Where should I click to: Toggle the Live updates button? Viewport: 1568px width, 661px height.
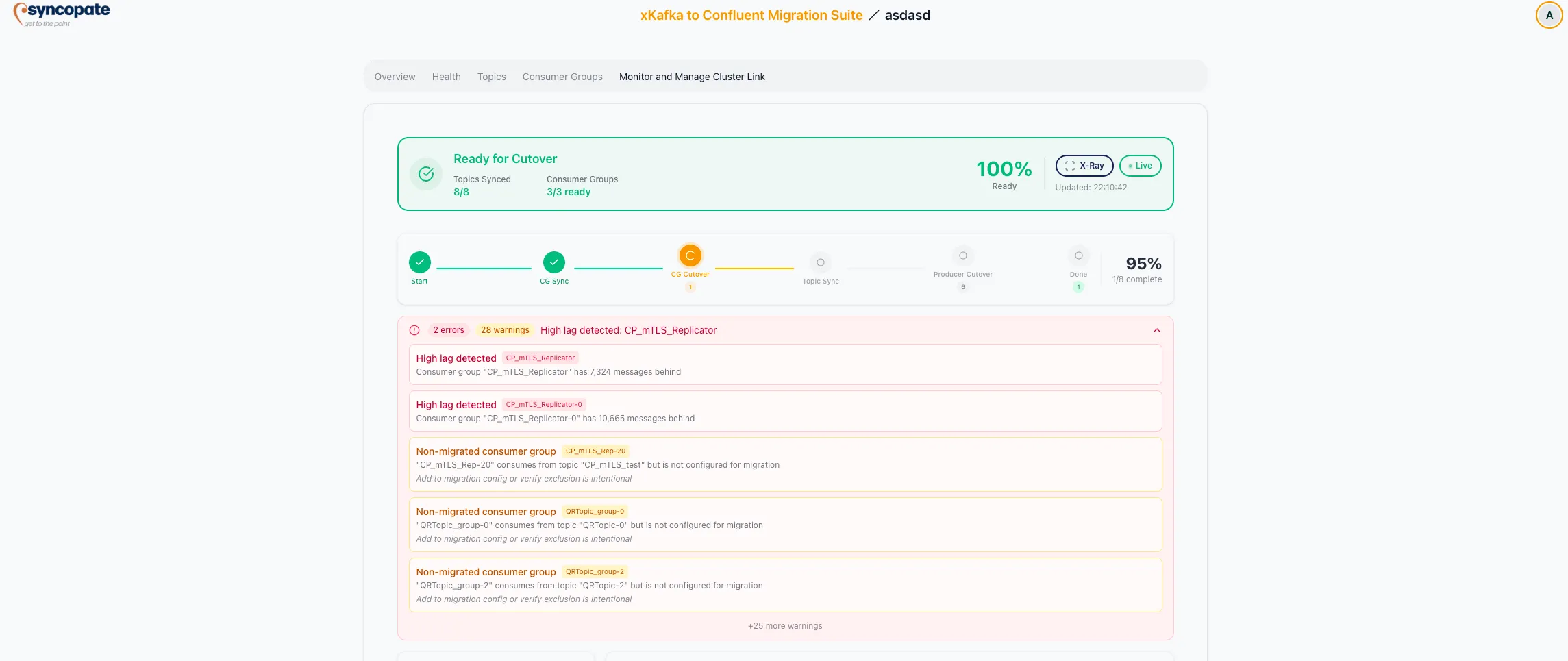pos(1140,166)
